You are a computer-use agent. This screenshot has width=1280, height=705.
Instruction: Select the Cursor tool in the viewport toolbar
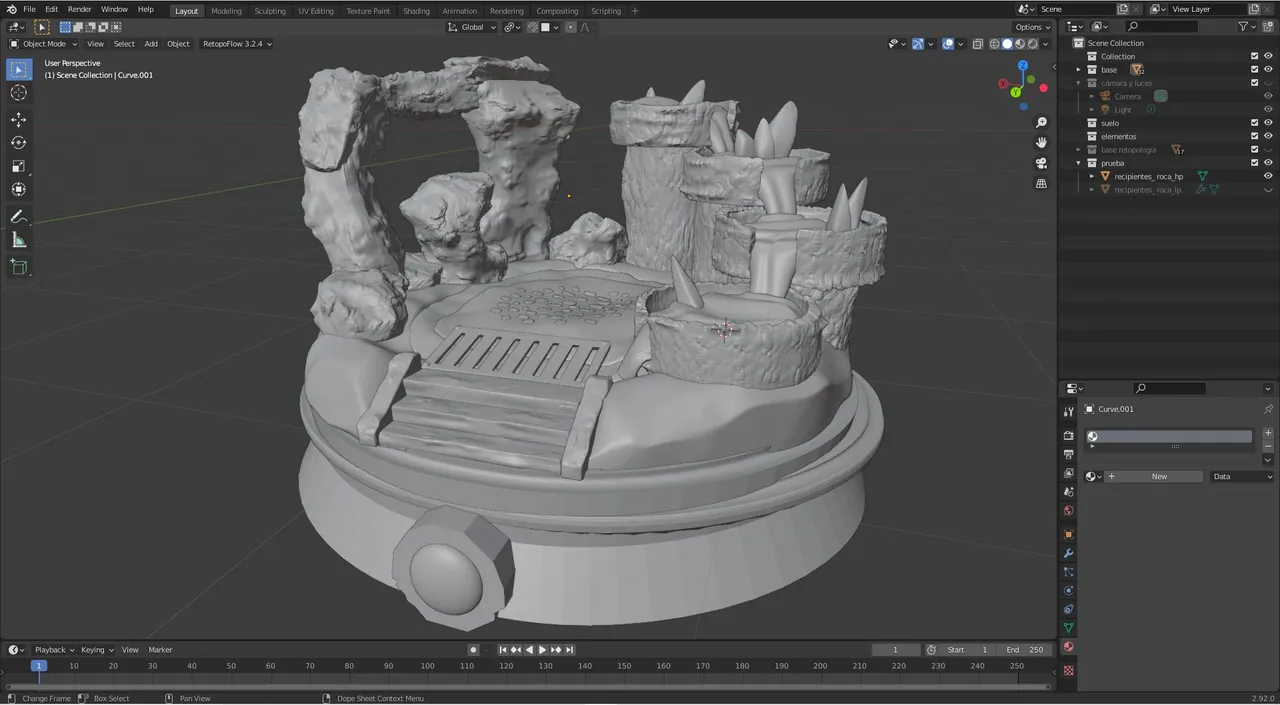[x=19, y=93]
